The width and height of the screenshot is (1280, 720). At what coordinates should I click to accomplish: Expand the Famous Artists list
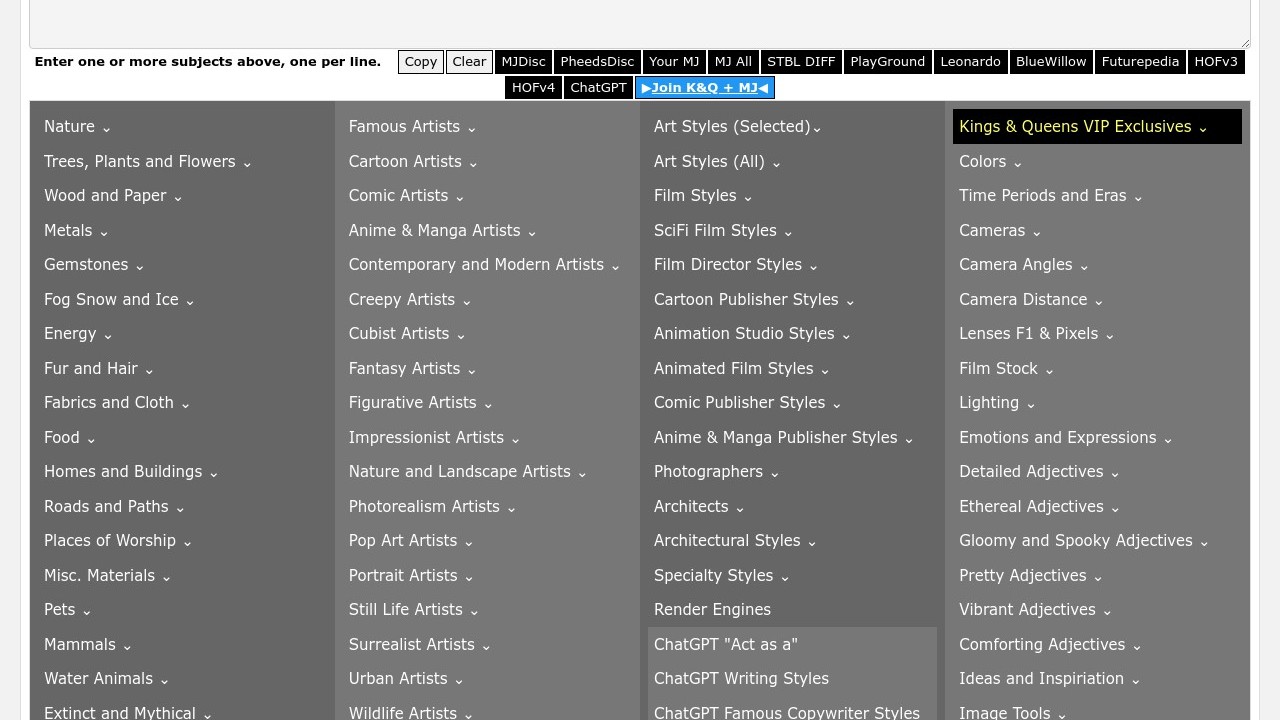click(x=412, y=127)
